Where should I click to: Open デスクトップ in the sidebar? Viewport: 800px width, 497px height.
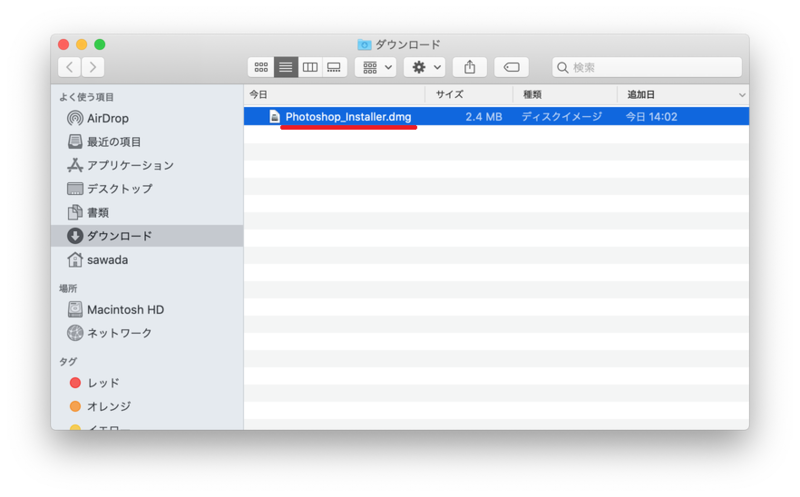pos(147,189)
